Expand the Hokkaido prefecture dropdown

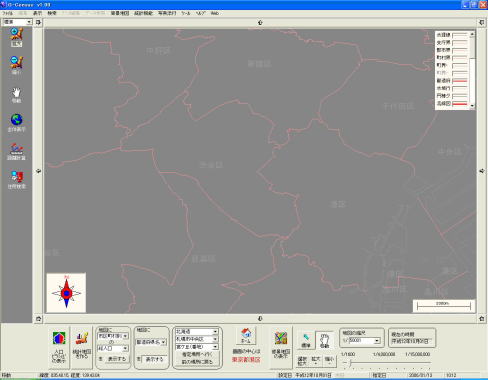coord(215,332)
